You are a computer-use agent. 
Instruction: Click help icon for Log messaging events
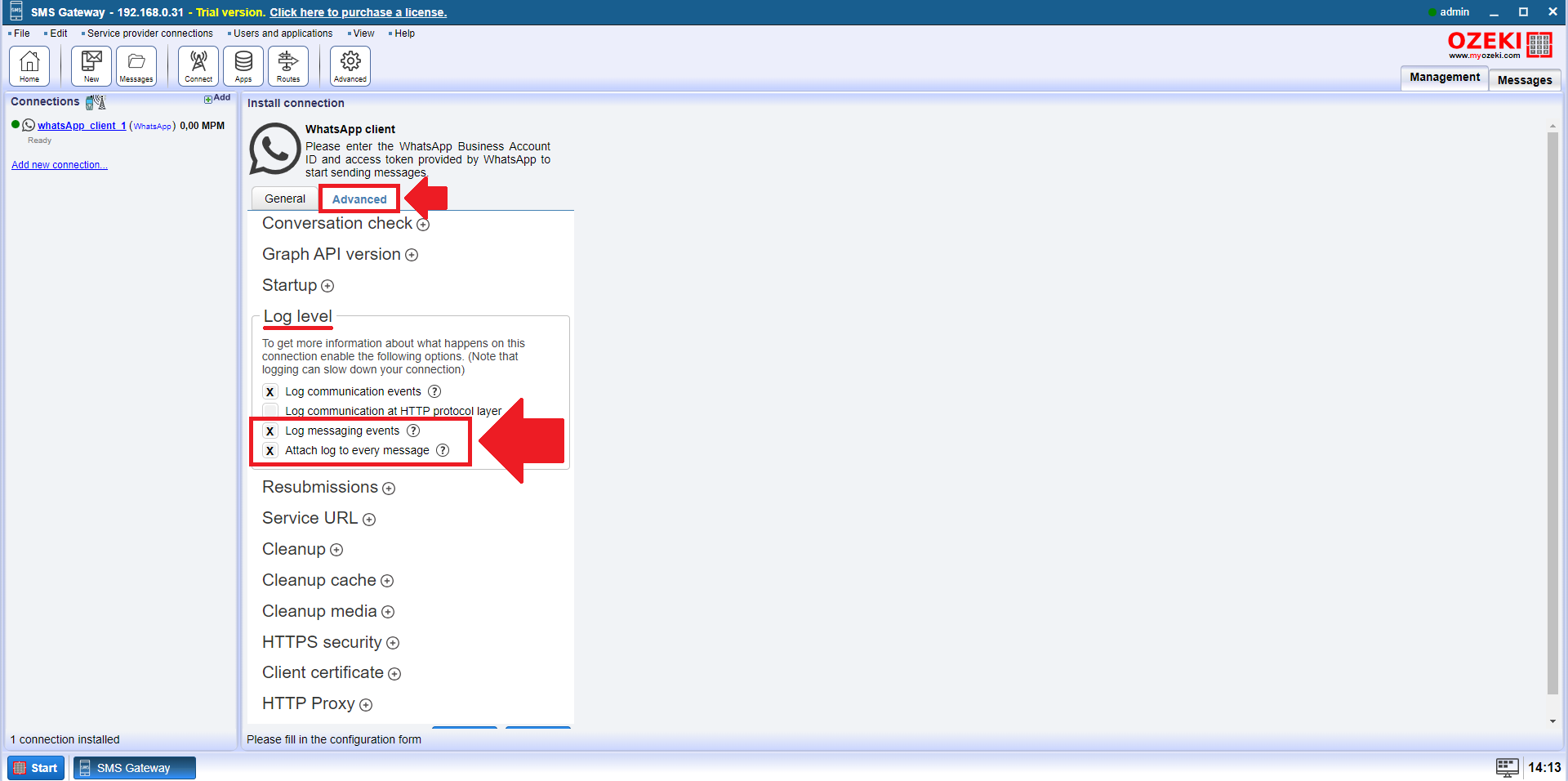(x=413, y=431)
